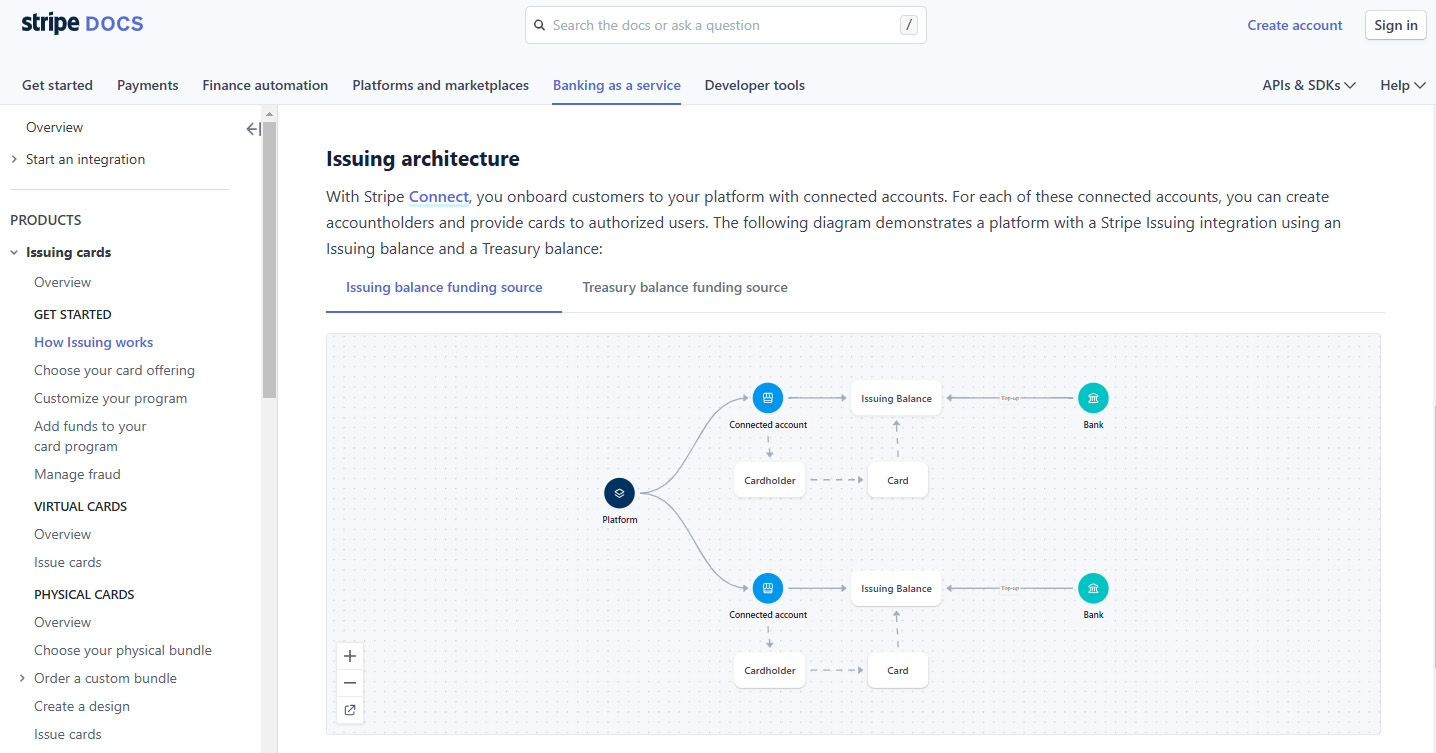The width and height of the screenshot is (1436, 753).
Task: Open the Developer tools tab
Action: coord(755,86)
